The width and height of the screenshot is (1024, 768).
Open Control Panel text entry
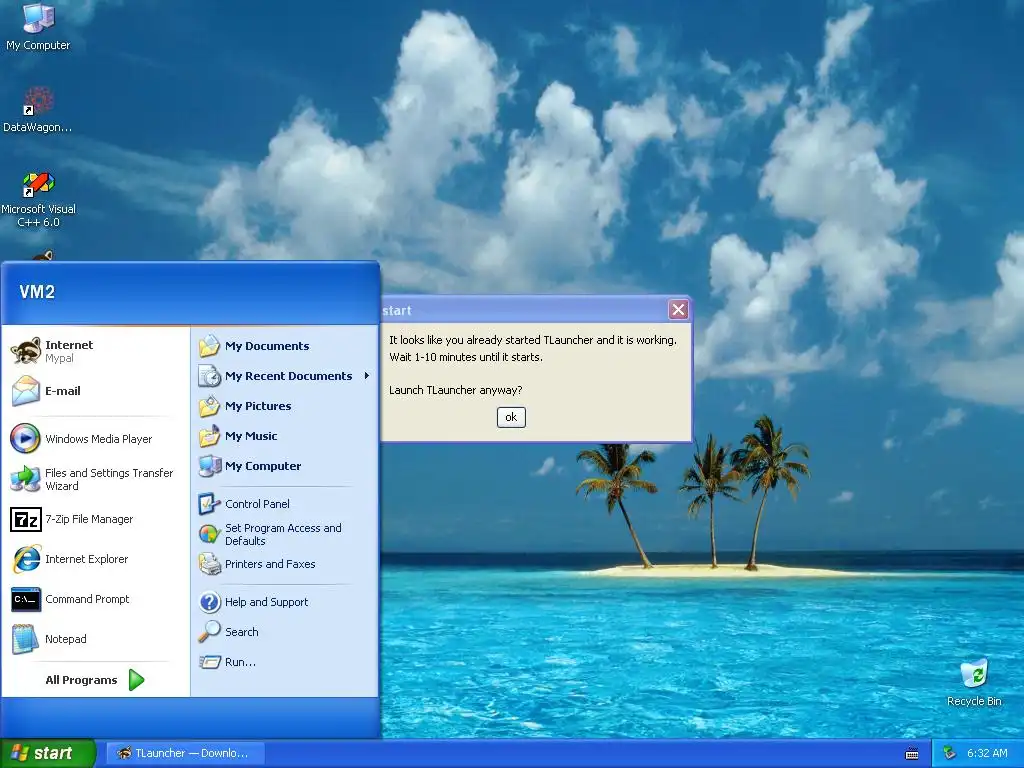[x=257, y=504]
